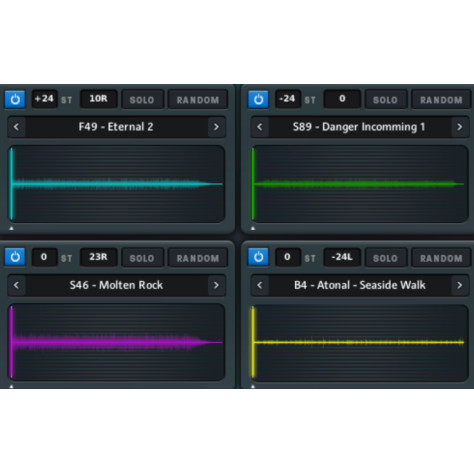The image size is (474, 474).
Task: Solo the S89 - Danger Incomming 1 layer
Action: (386, 100)
